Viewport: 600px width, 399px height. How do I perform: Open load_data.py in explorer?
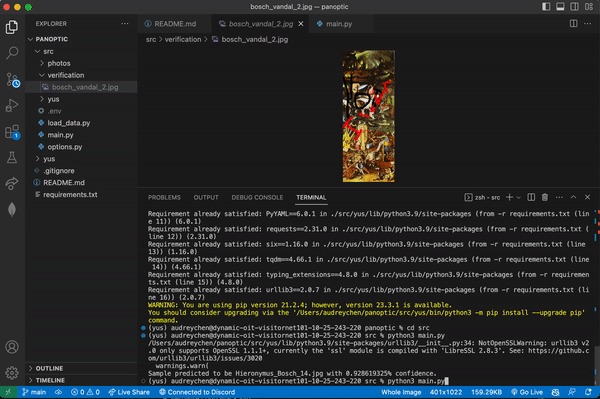click(x=82, y=123)
